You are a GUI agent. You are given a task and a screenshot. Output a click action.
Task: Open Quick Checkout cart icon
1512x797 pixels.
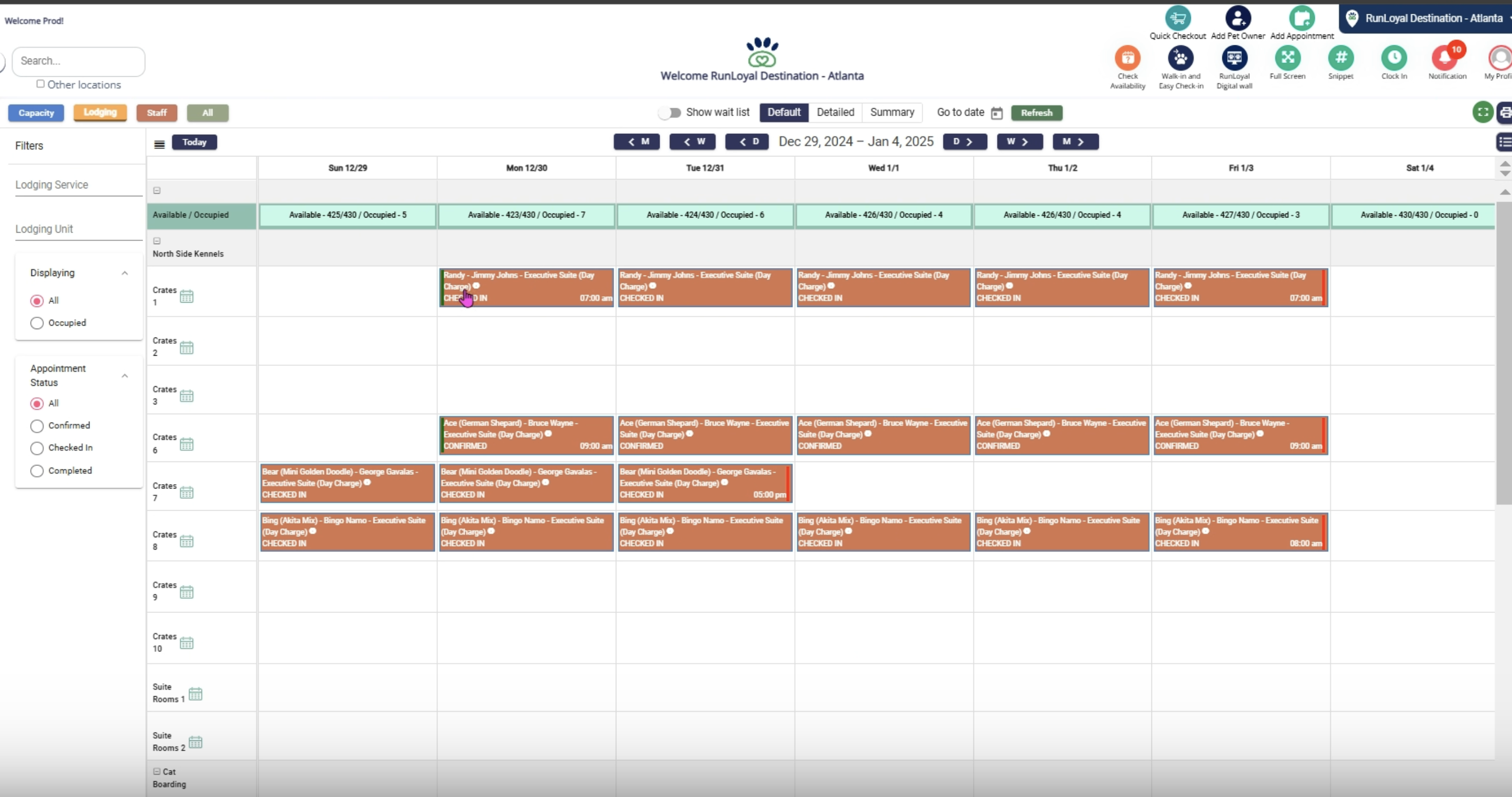(1178, 19)
